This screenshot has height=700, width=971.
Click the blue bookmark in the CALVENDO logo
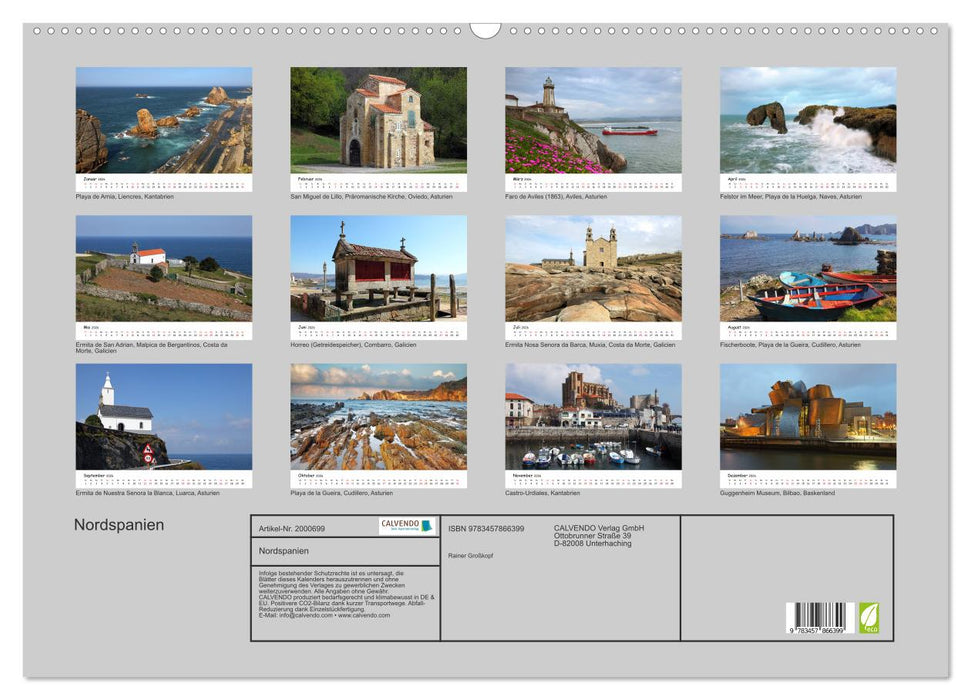pos(428,526)
